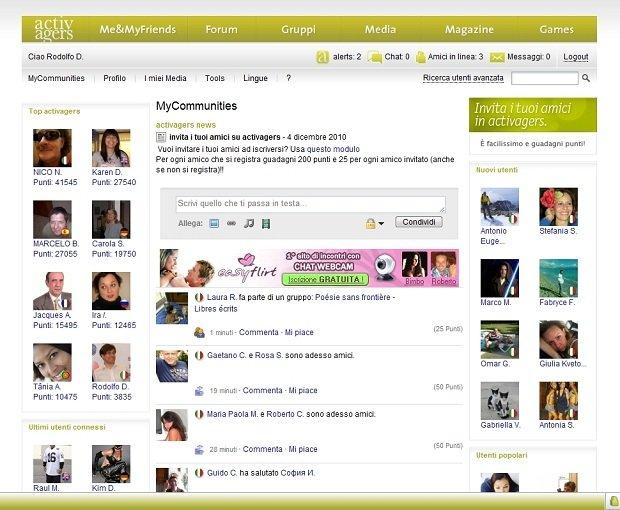This screenshot has width=620, height=510.
Task: Click the search magnifier icon
Action: point(586,78)
